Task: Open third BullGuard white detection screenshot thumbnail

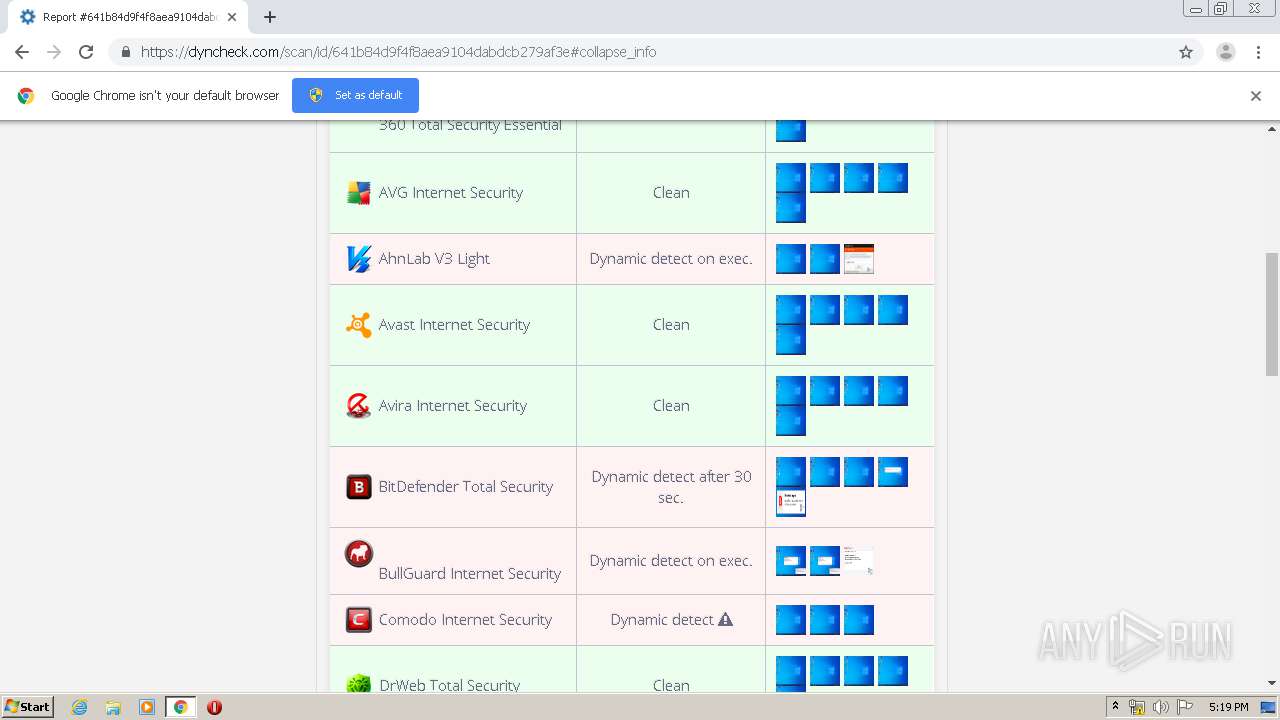Action: click(x=859, y=561)
